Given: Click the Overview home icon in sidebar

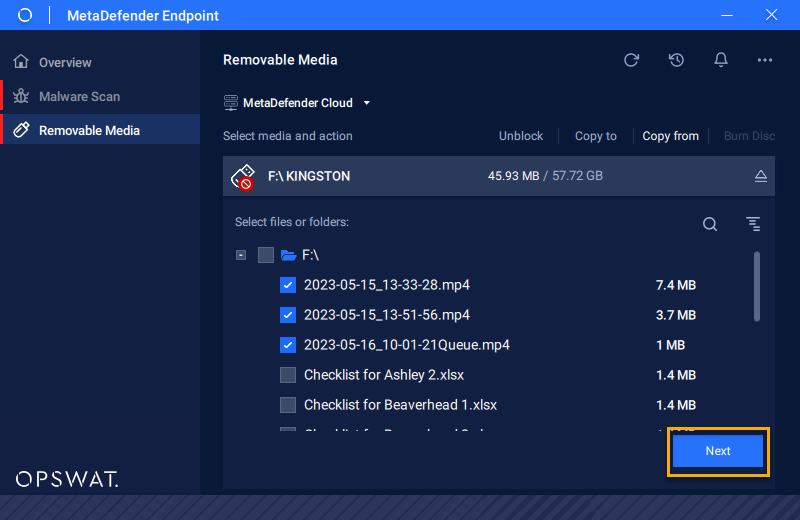Looking at the screenshot, I should [21, 61].
